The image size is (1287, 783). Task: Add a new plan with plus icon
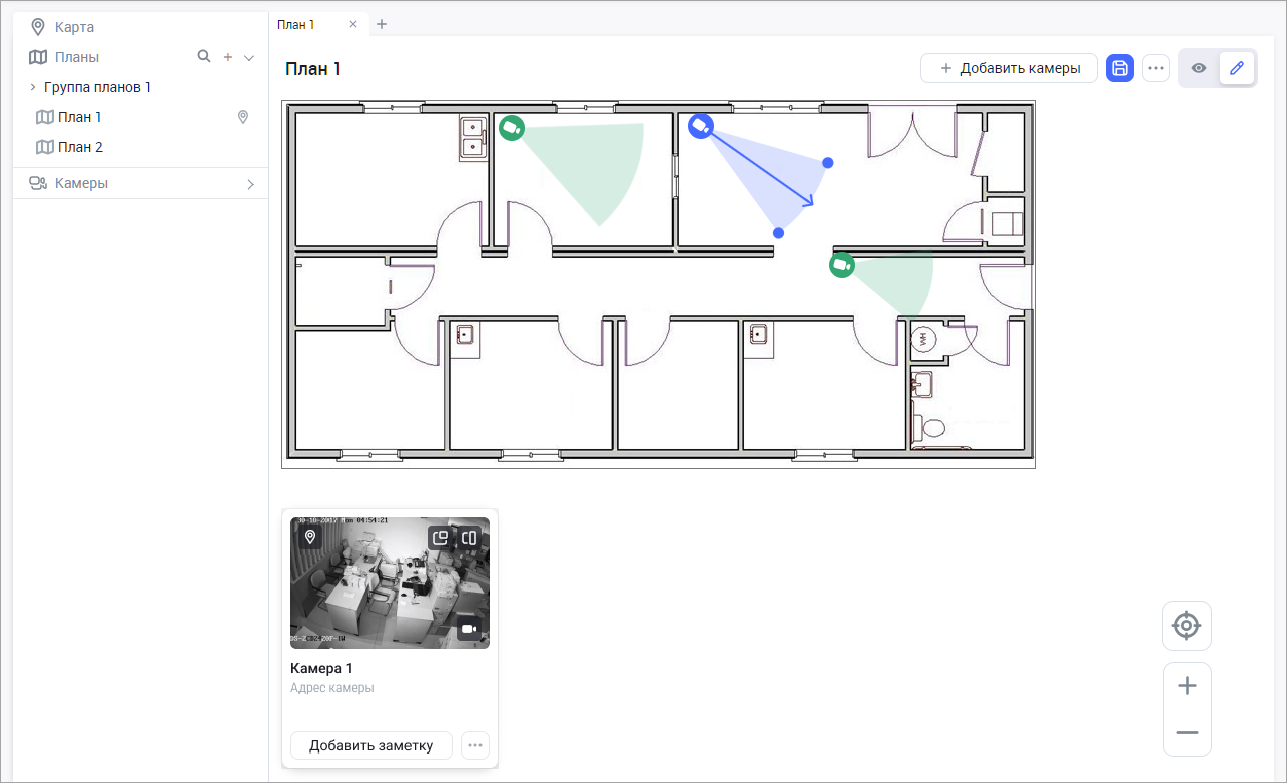227,58
